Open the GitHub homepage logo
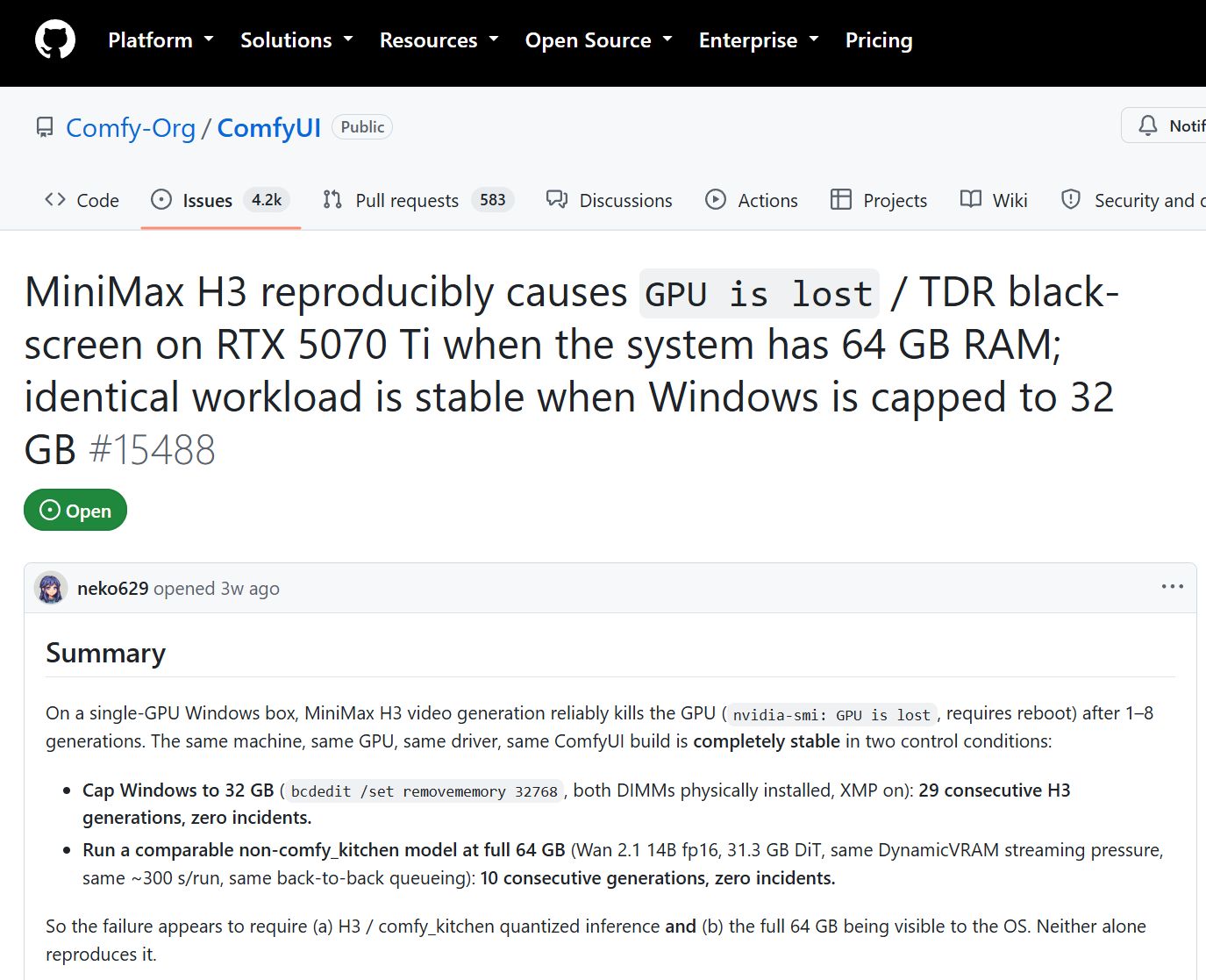Screen dimensions: 1206x980 tap(55, 40)
